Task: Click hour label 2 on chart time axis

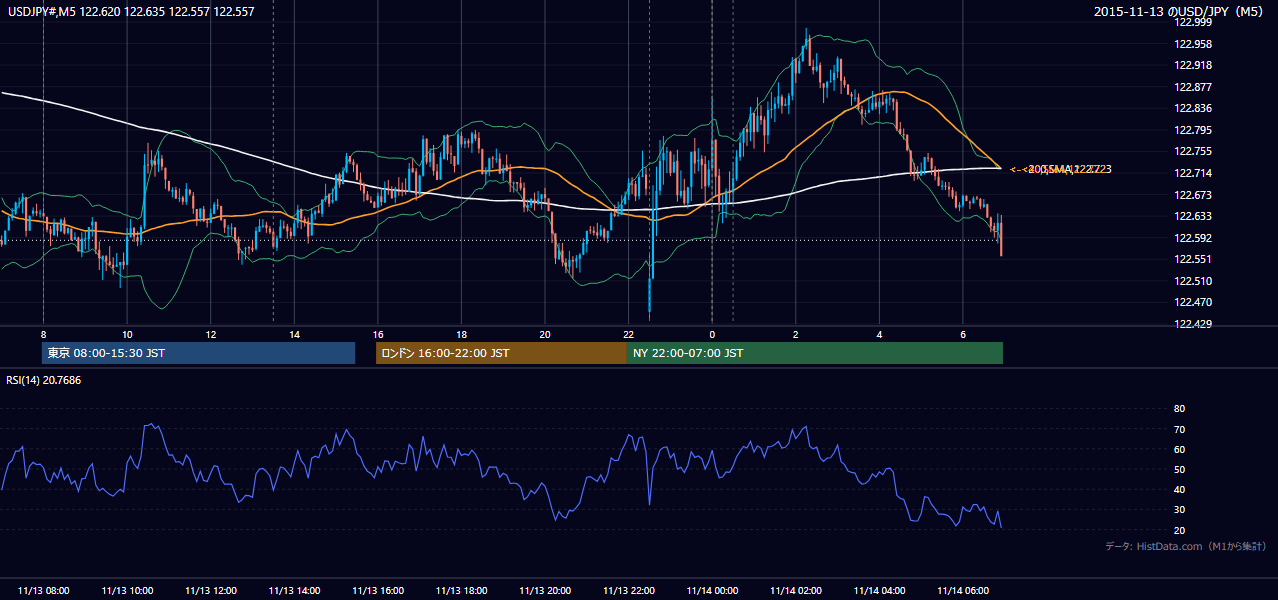Action: [796, 334]
